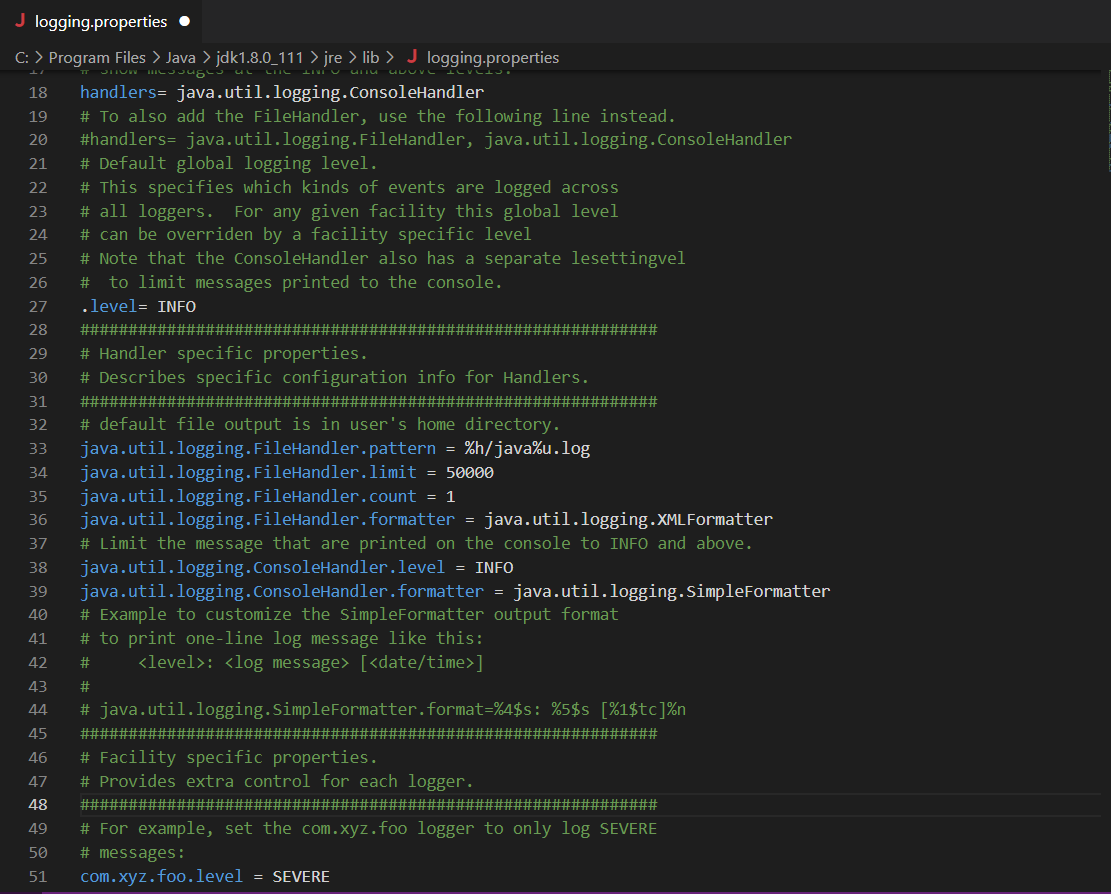
Task: Click 'java.util.logging.ConsoleHandler.formatter' key
Action: [x=282, y=591]
